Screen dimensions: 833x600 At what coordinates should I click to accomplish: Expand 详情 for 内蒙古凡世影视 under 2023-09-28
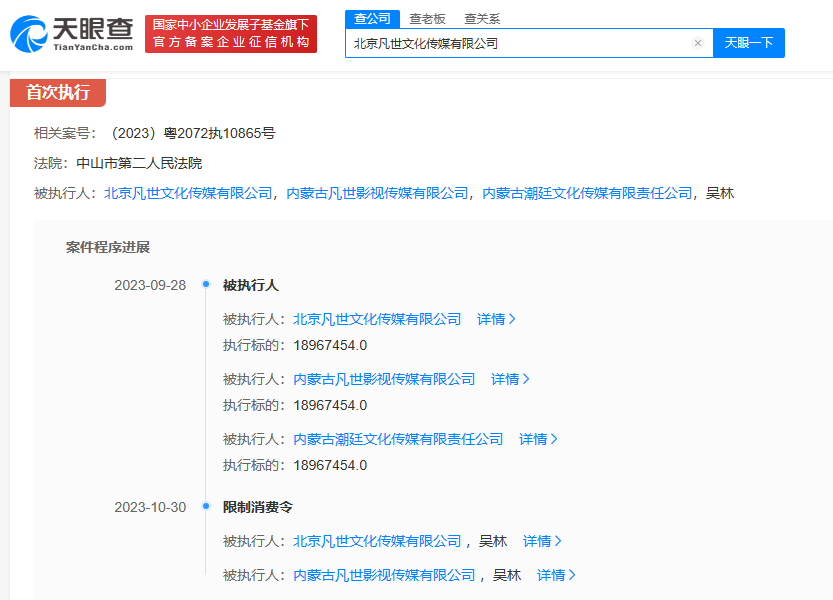click(510, 379)
